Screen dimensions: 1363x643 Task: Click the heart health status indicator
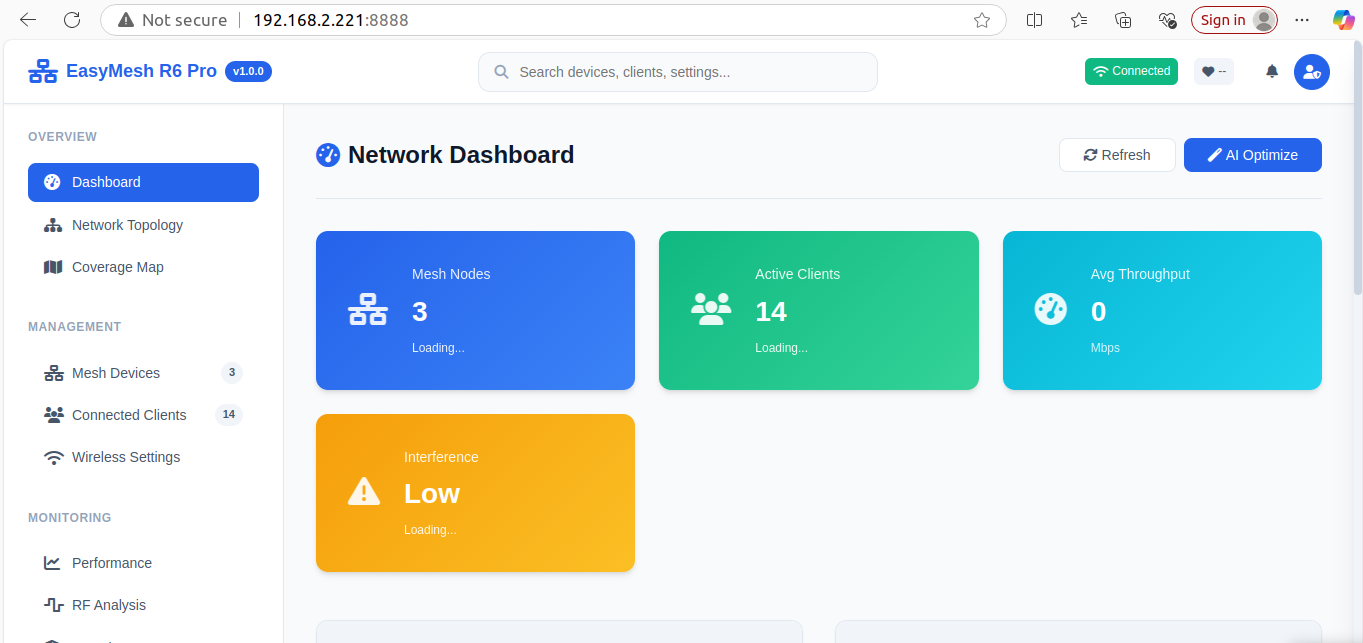1213,72
